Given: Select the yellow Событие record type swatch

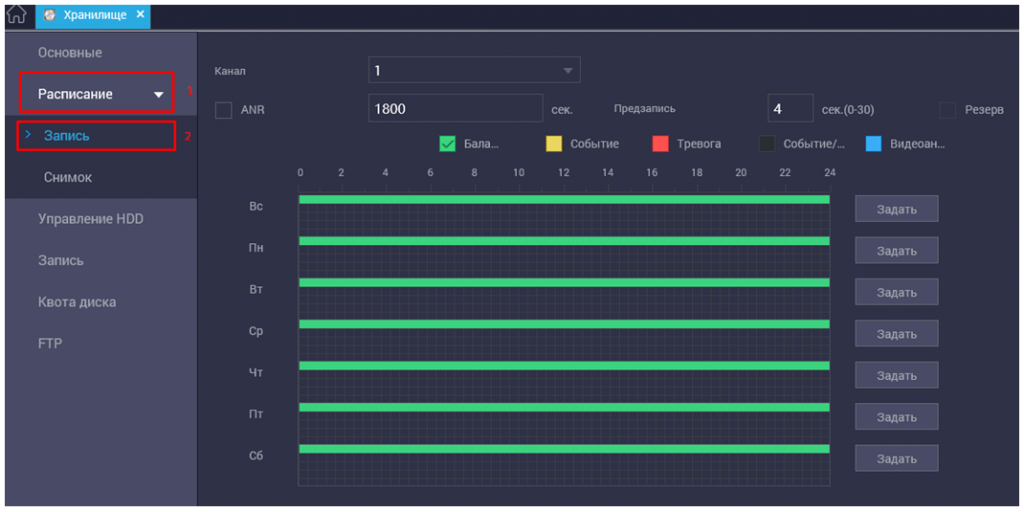Looking at the screenshot, I should click(x=553, y=143).
